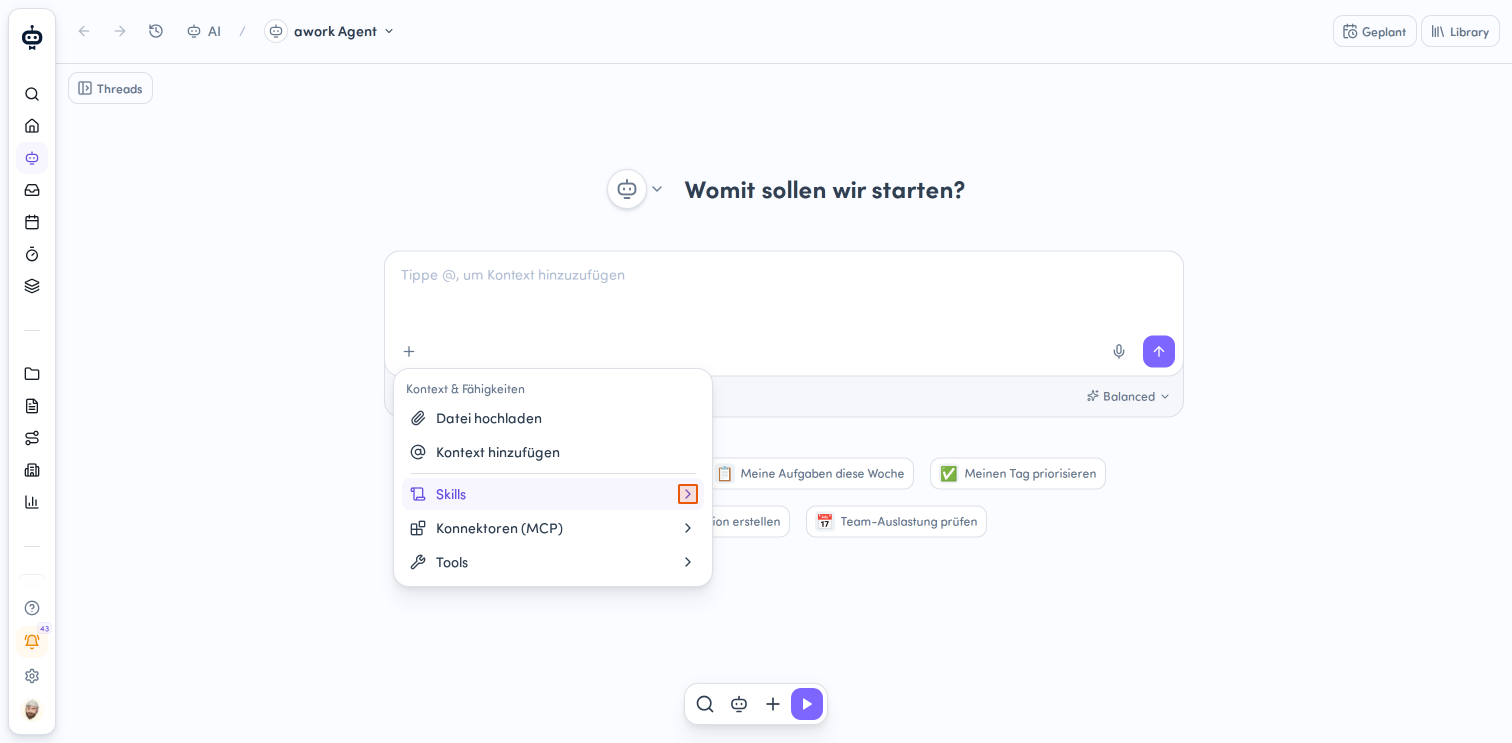Open the documents icon in sidebar
The image size is (1512, 743).
coord(32,406)
